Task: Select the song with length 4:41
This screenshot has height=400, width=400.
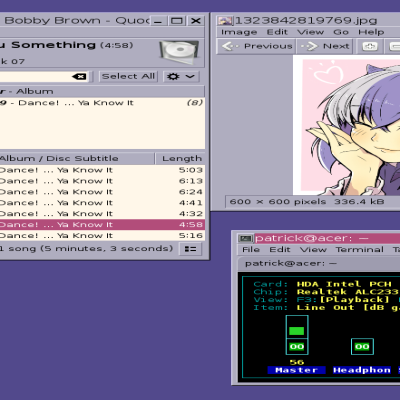Action: (102, 203)
